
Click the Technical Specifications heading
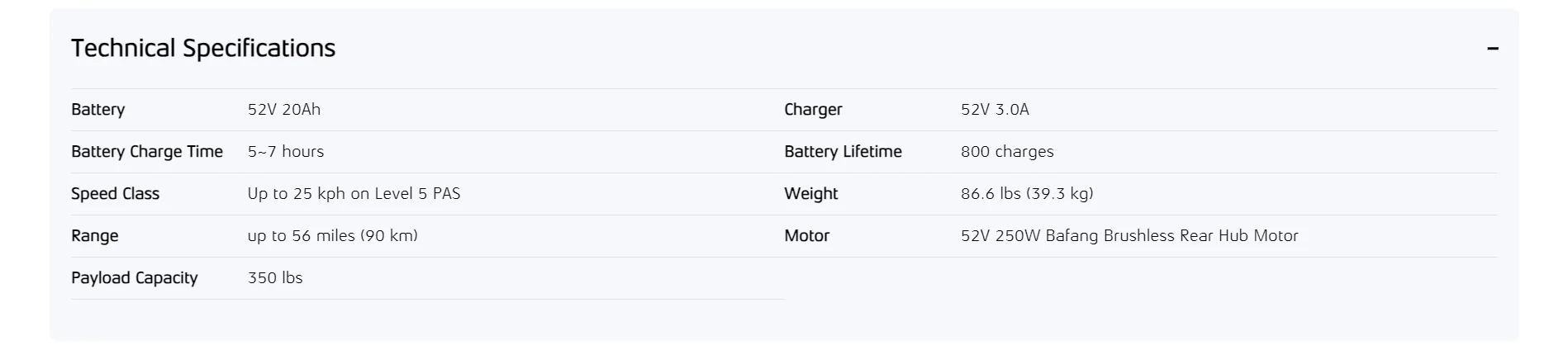[x=203, y=48]
